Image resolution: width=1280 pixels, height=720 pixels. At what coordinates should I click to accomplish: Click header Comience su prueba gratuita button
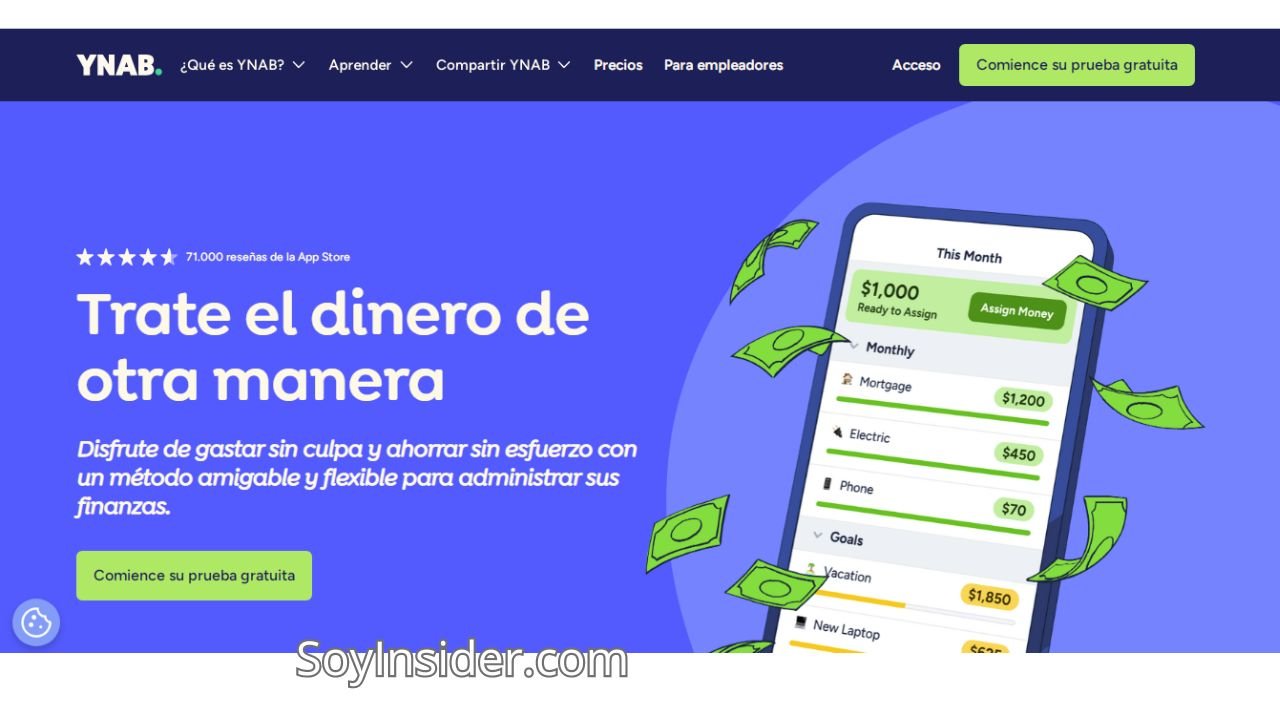(x=1077, y=65)
